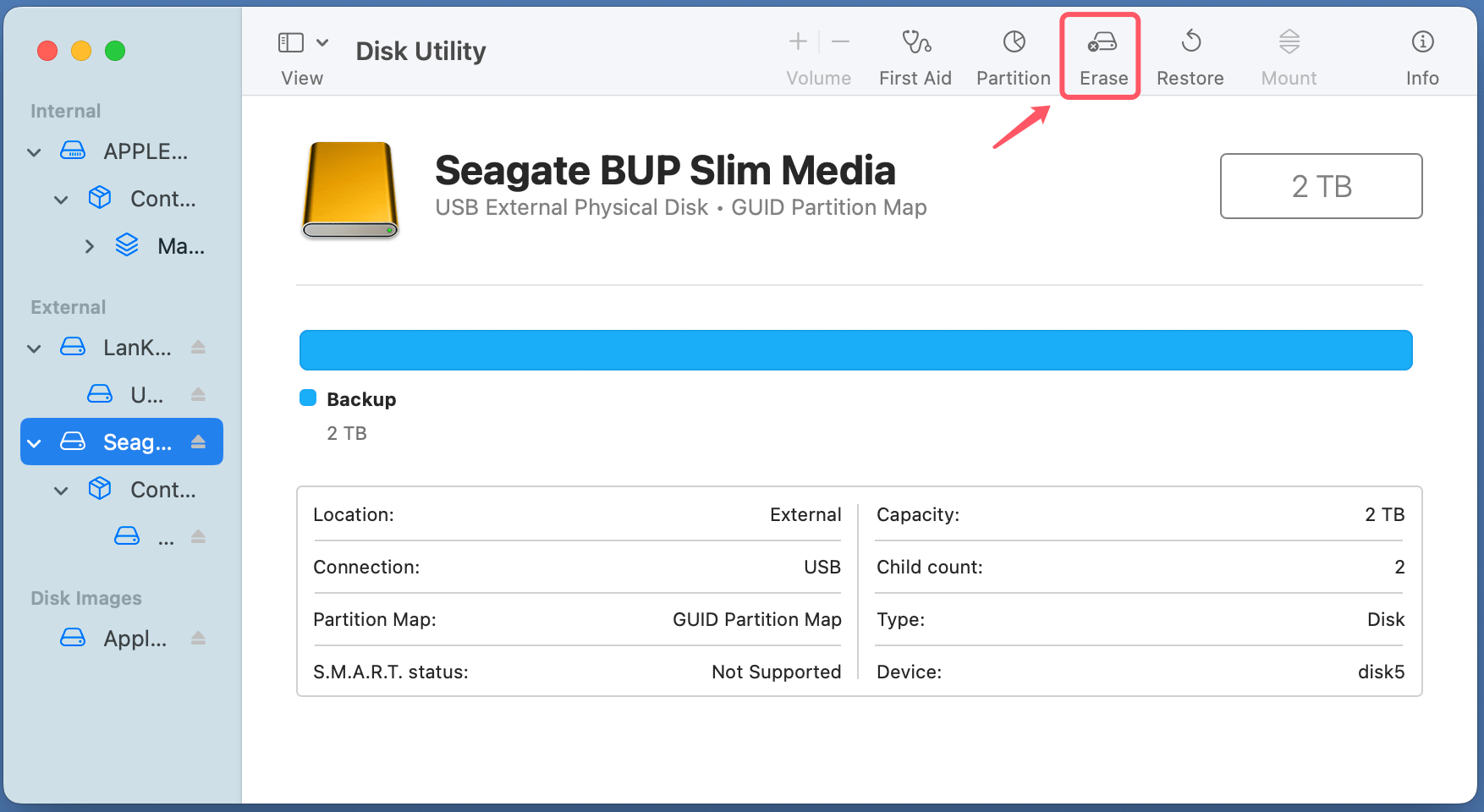Screen dimensions: 1484x812
Task: Collapse the APPLE internal disk tree
Action: click(34, 151)
